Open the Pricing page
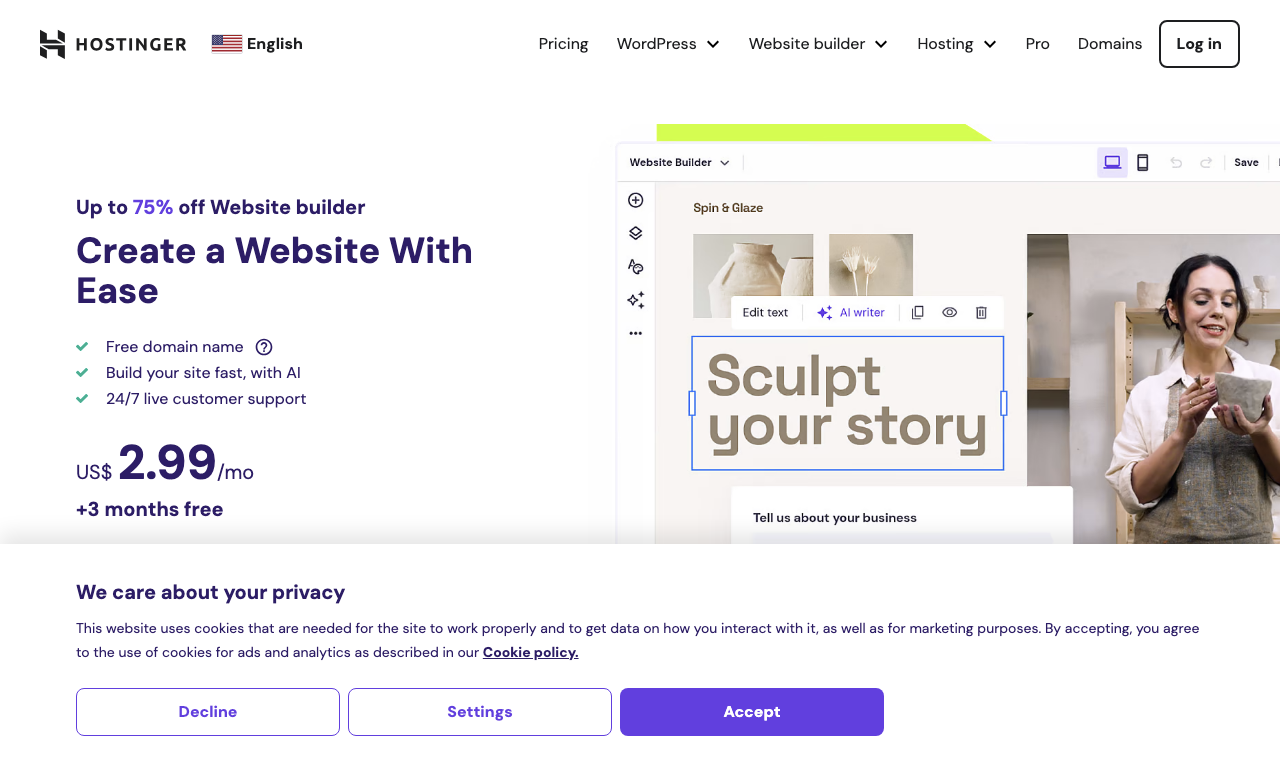The image size is (1280, 768). 563,44
